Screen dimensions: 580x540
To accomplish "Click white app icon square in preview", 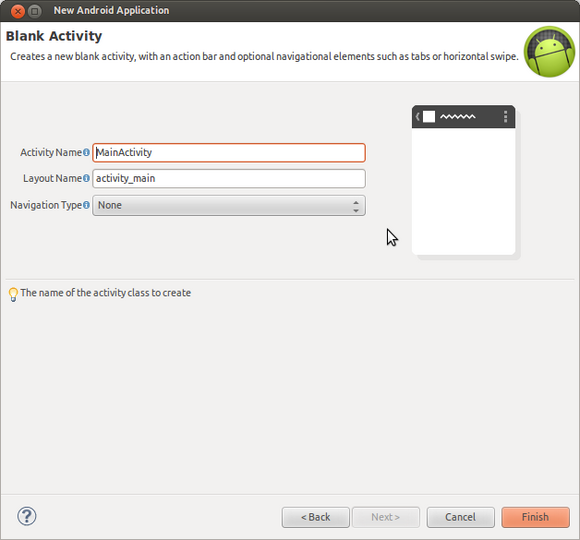I will [429, 117].
